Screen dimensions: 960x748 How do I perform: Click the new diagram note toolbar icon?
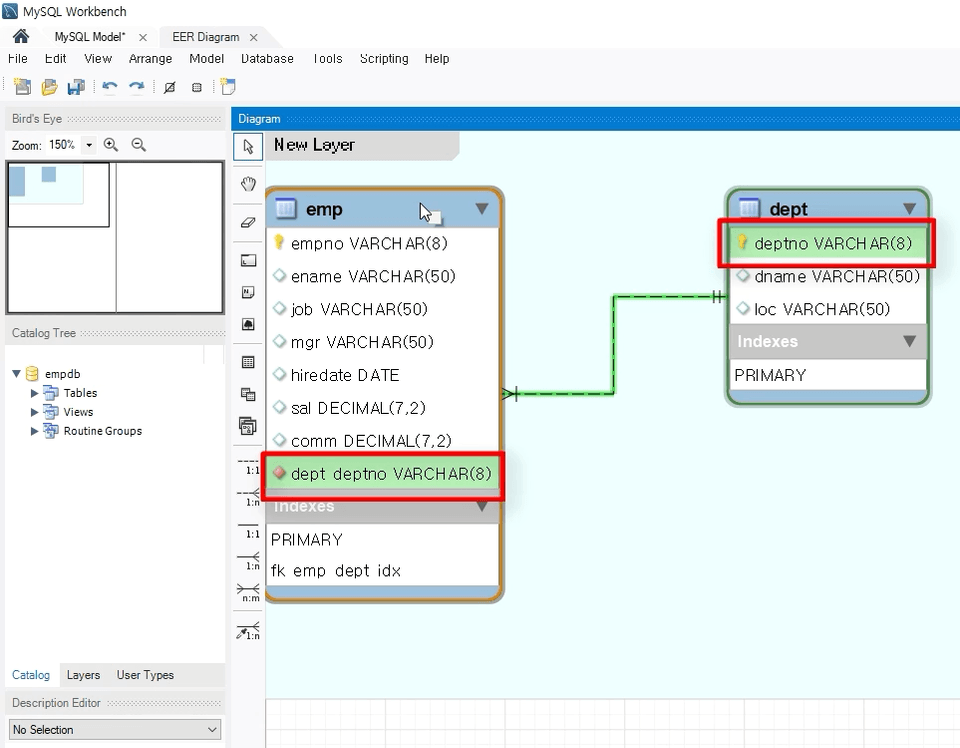coord(228,87)
